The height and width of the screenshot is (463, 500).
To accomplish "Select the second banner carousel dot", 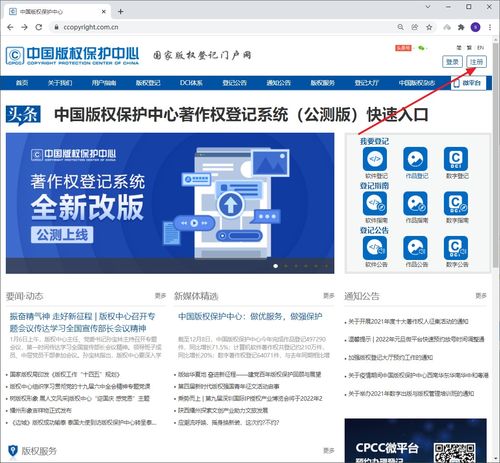I will coord(286,266).
